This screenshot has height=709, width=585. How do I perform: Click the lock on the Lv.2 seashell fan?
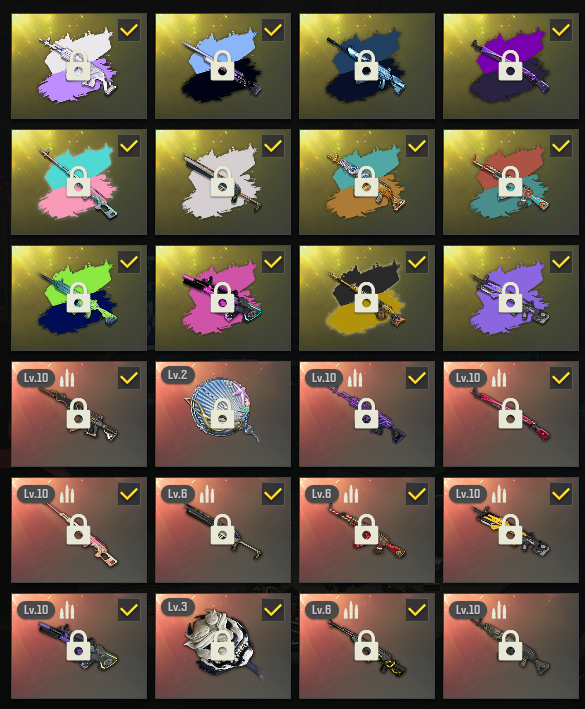pyautogui.click(x=222, y=414)
